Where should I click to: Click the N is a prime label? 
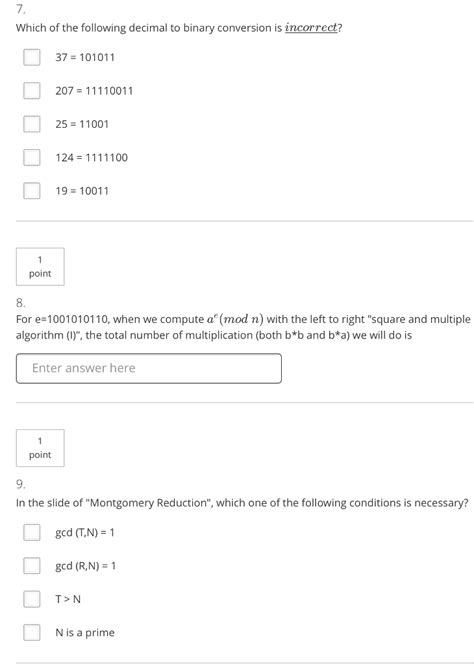[x=85, y=633]
